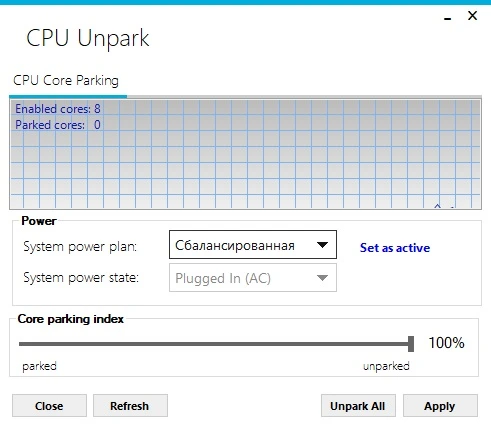Image resolution: width=491 pixels, height=438 pixels.
Task: Minimize the CPU Unpark window
Action: [x=447, y=18]
